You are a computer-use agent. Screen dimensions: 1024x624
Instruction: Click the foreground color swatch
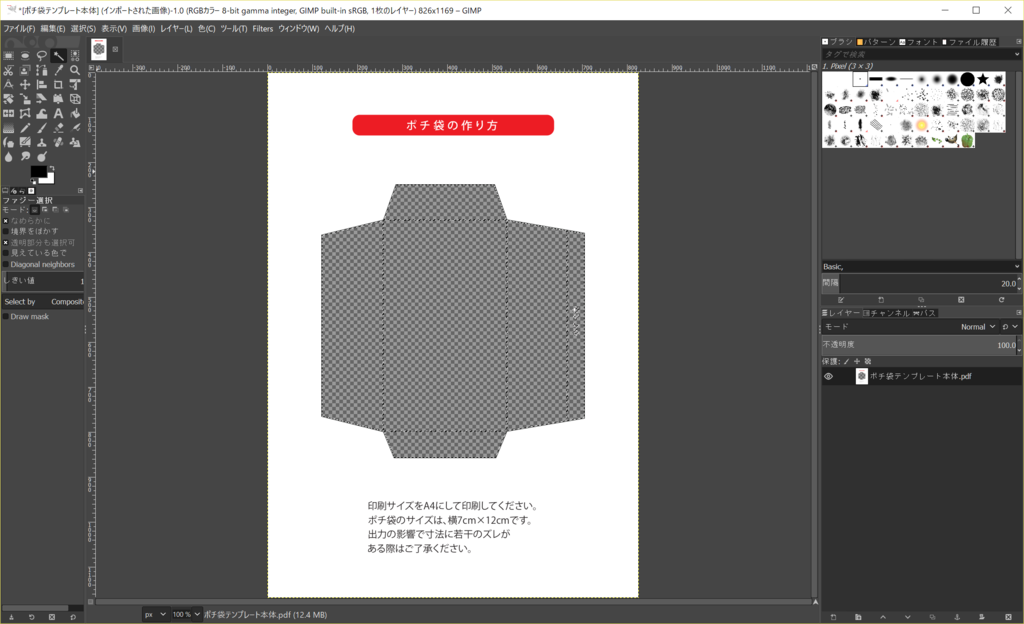point(37,172)
